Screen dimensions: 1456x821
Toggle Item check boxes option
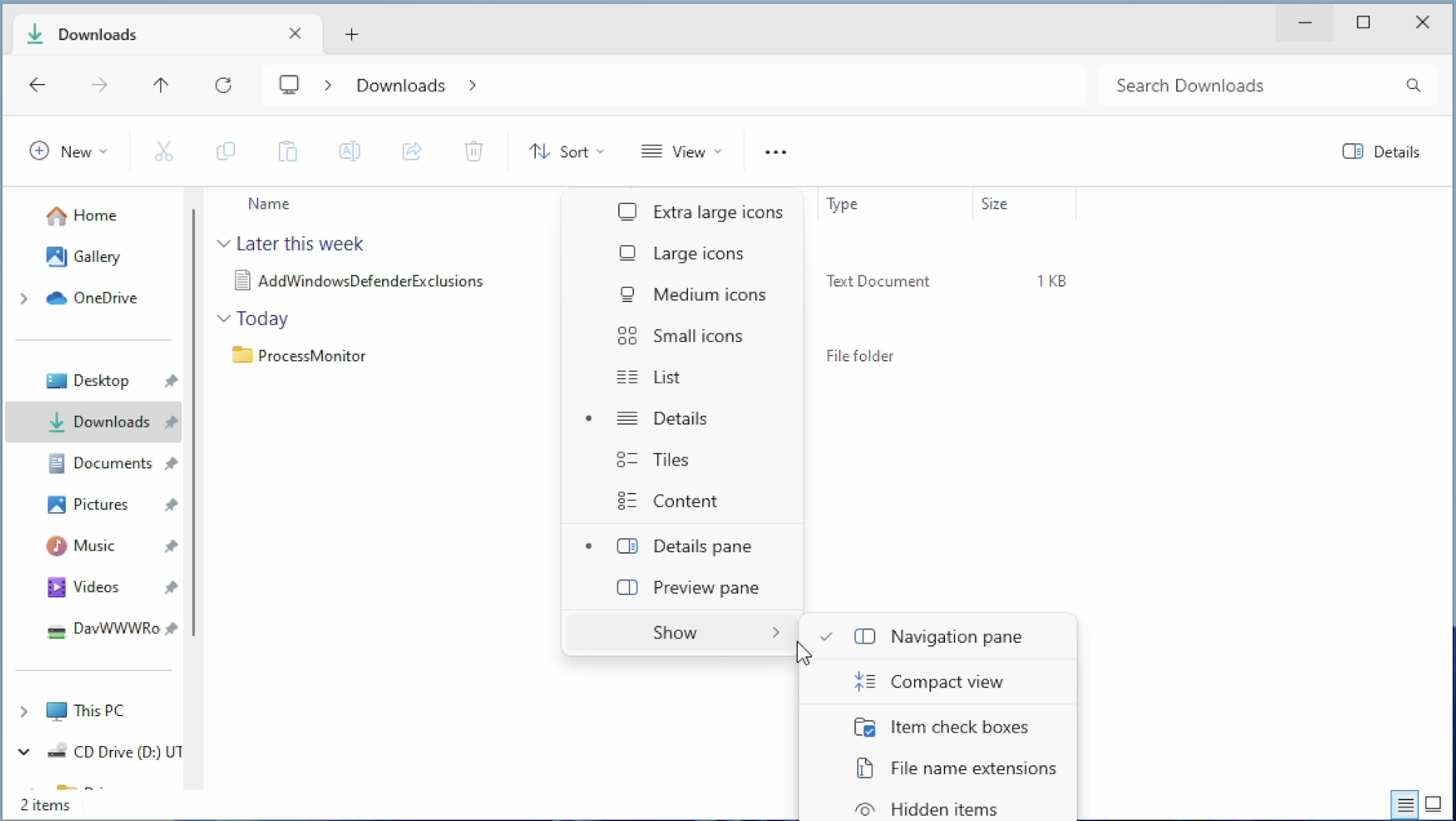click(x=958, y=726)
